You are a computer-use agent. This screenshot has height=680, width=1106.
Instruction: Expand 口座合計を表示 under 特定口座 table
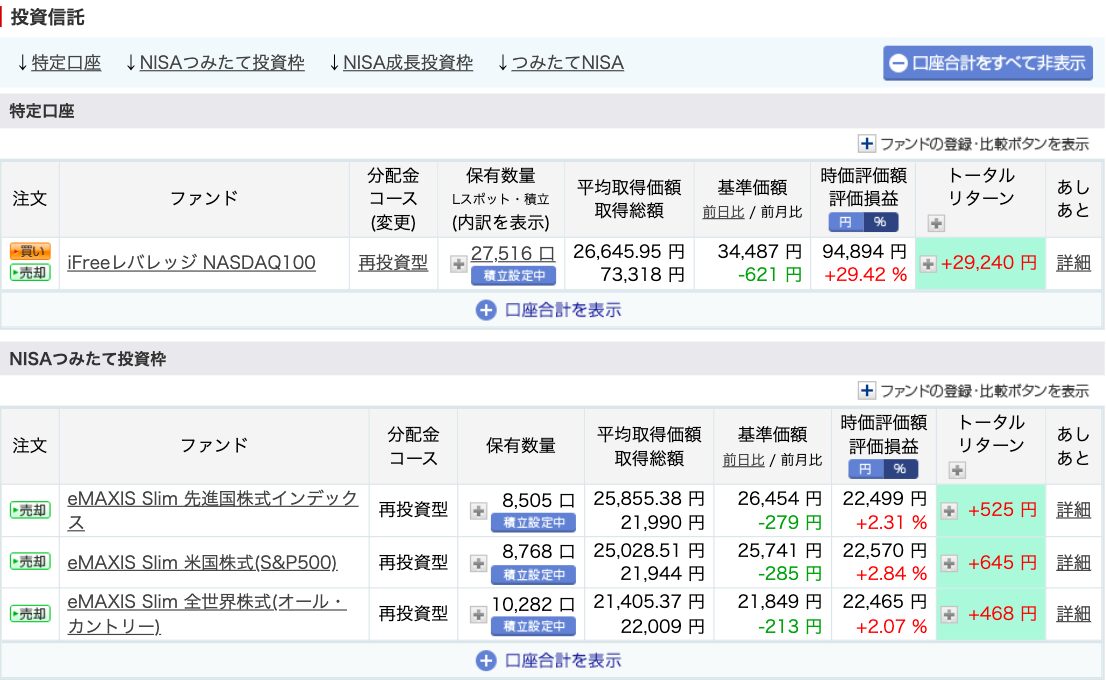pos(549,310)
